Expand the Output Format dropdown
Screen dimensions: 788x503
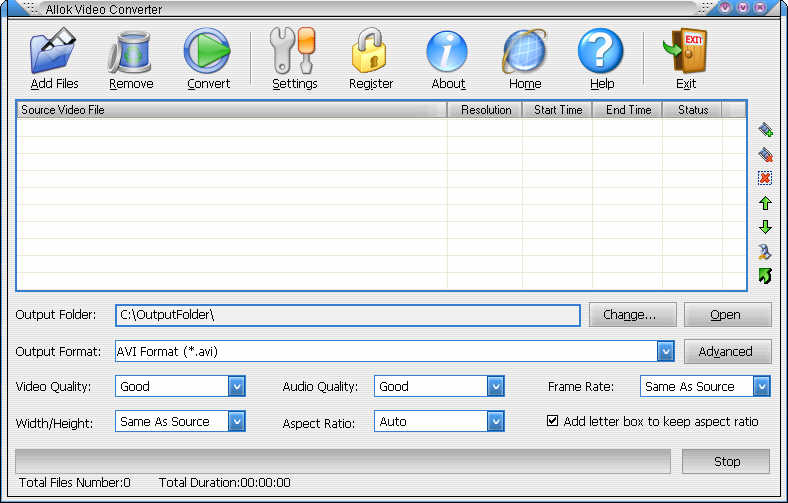coord(665,351)
